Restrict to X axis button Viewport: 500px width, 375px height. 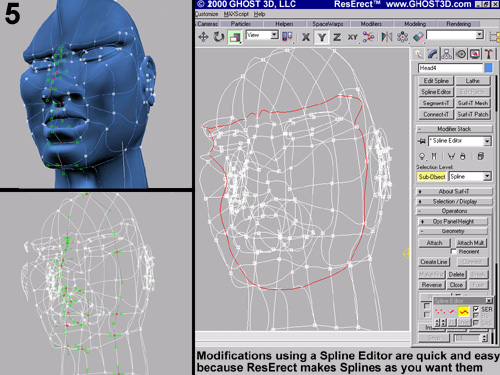point(306,37)
